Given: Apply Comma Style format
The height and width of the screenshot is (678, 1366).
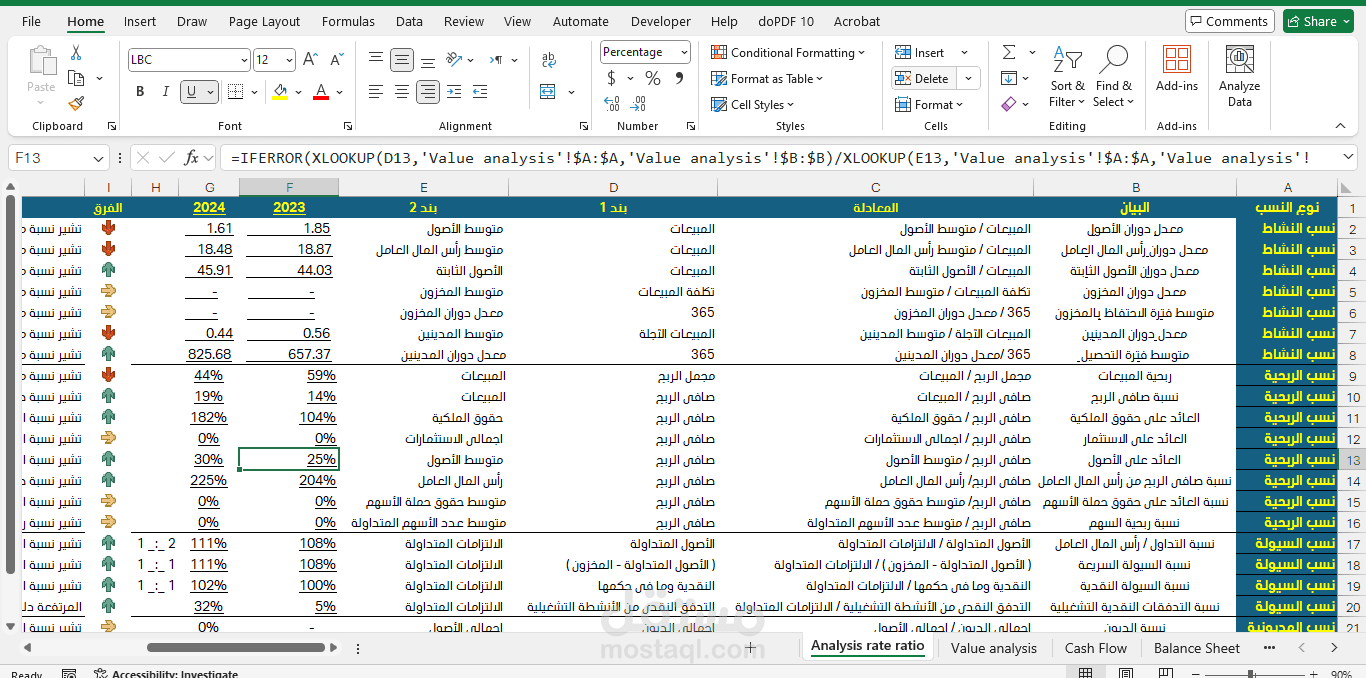Looking at the screenshot, I should point(680,78).
